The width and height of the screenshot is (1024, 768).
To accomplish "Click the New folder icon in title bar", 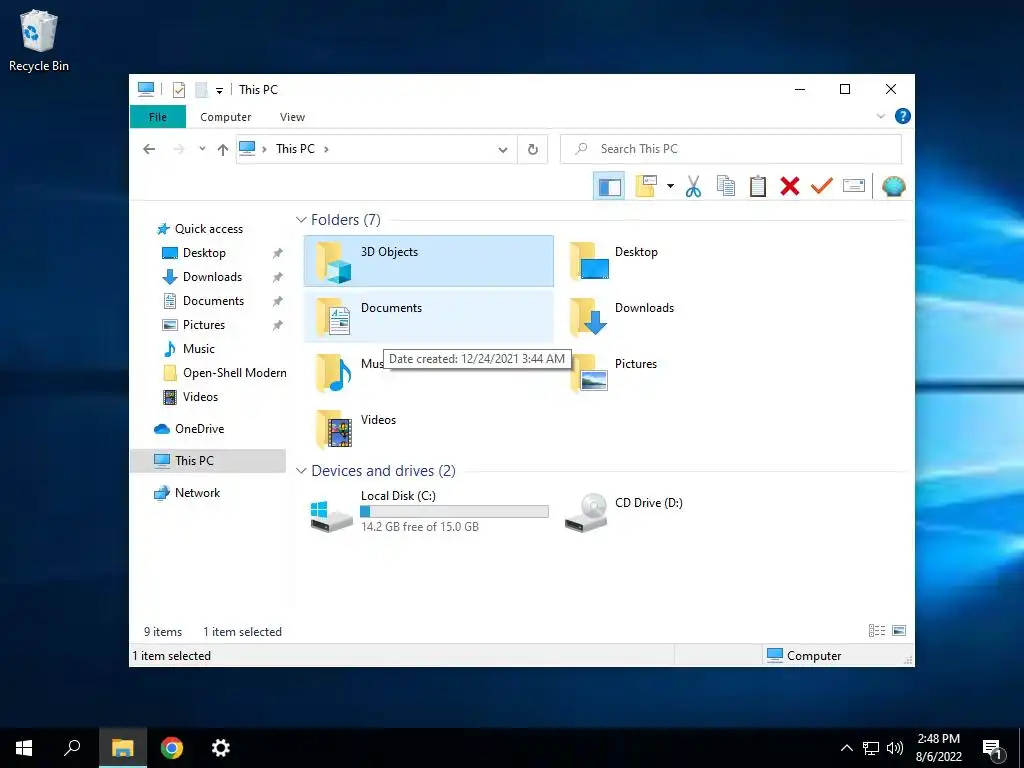I will click(x=201, y=89).
